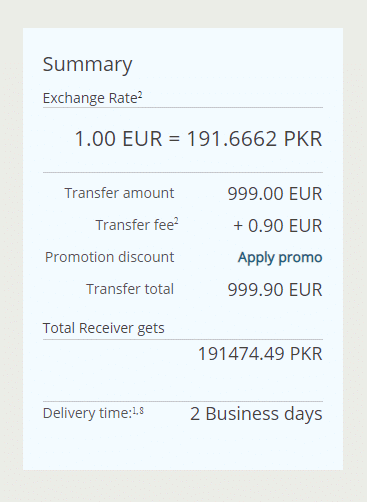Click the 2 Business days value
The width and height of the screenshot is (367, 502).
[x=256, y=414]
